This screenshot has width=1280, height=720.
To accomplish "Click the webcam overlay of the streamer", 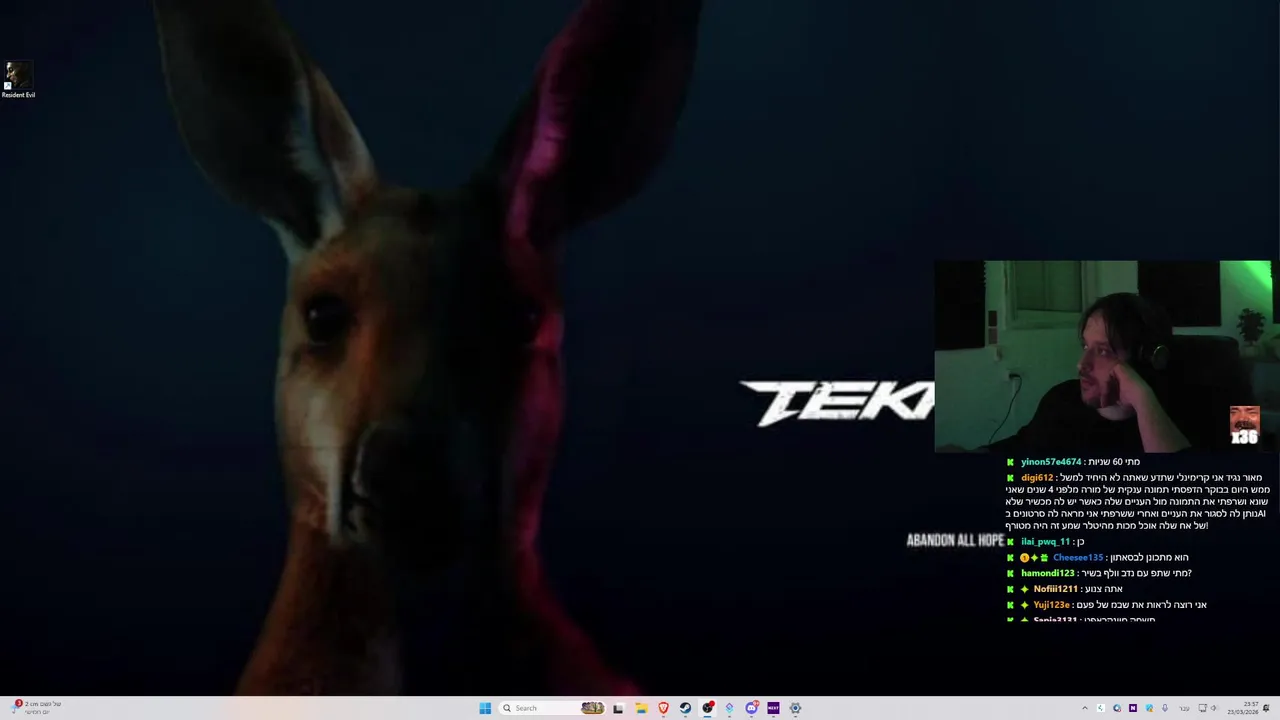I will click(1103, 357).
